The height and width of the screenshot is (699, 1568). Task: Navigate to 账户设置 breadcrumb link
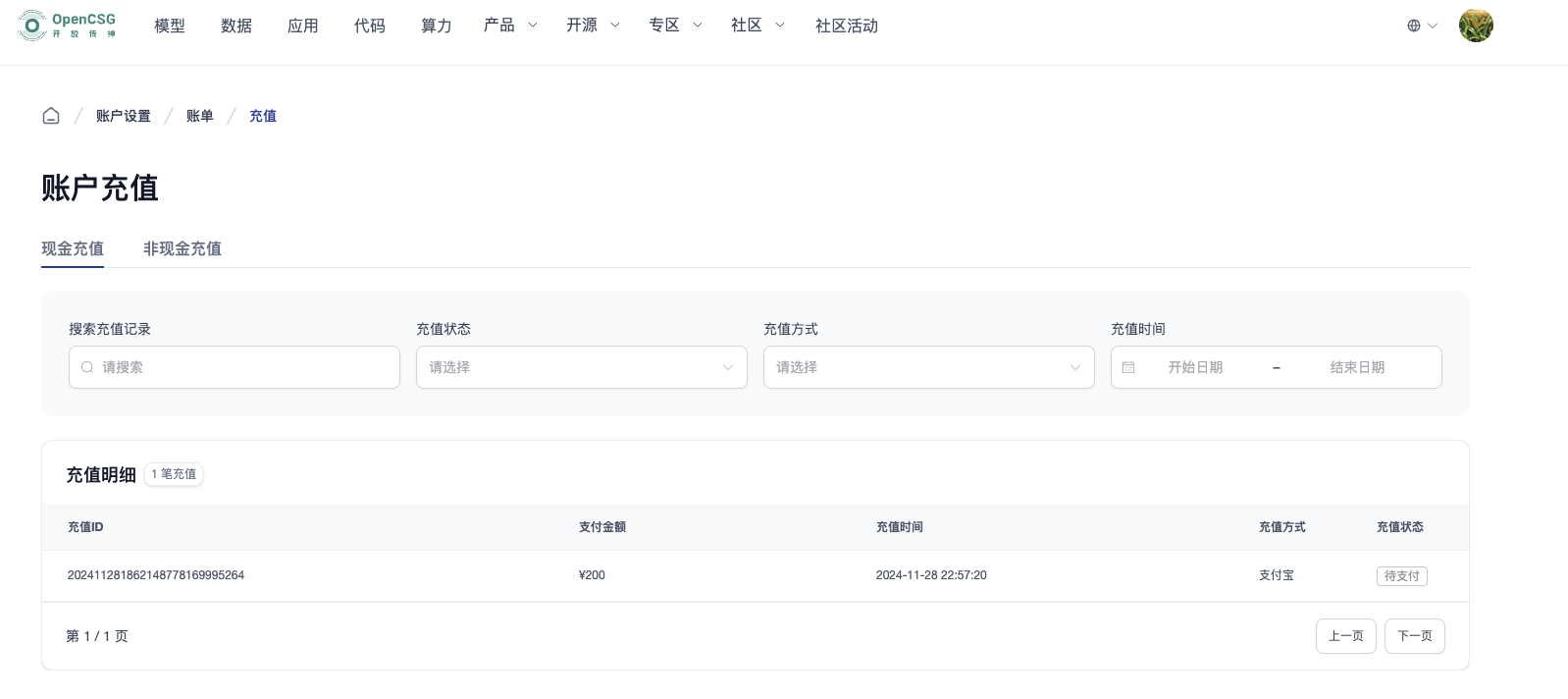coord(124,116)
